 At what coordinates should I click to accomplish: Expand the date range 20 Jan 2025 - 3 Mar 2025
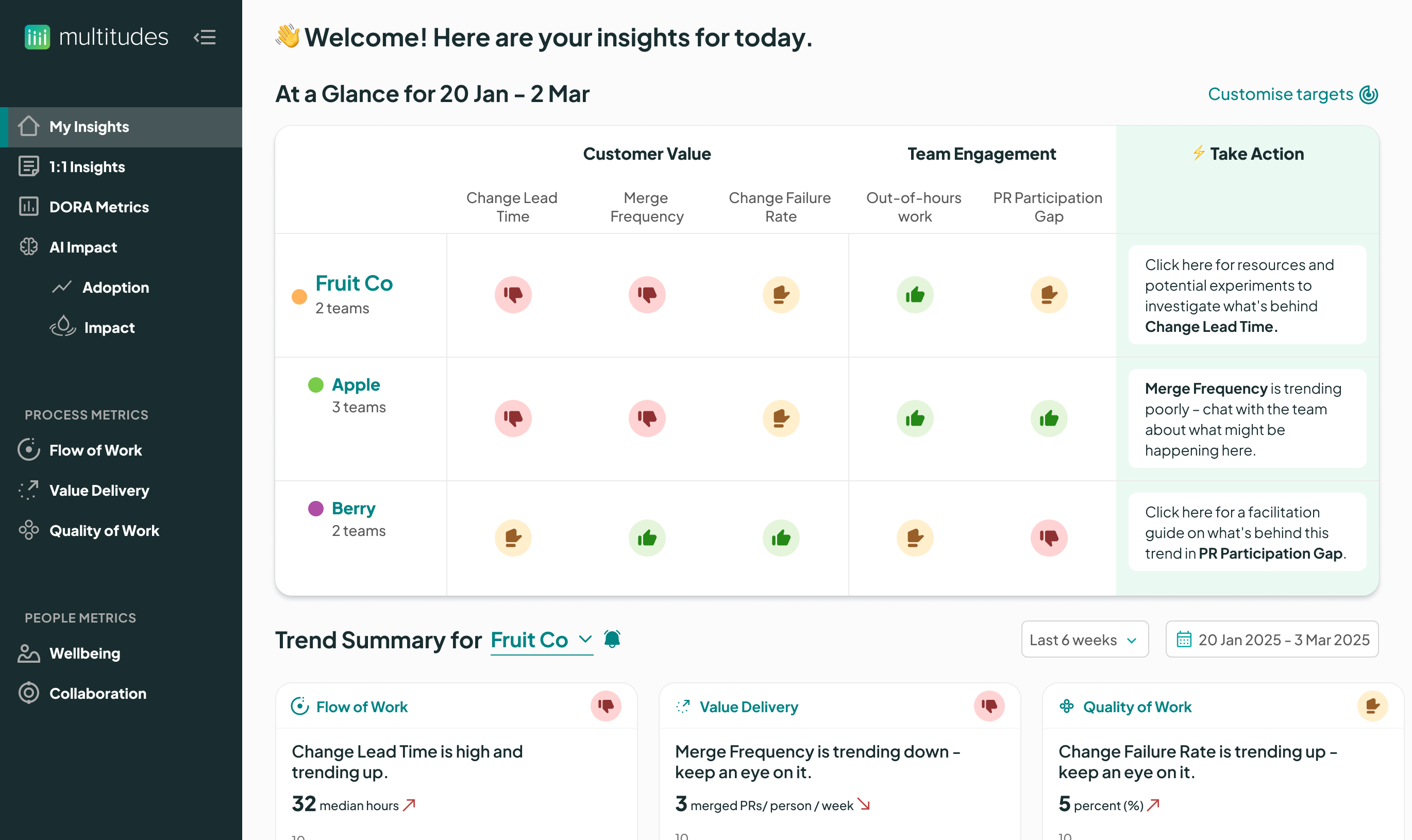click(x=1271, y=639)
